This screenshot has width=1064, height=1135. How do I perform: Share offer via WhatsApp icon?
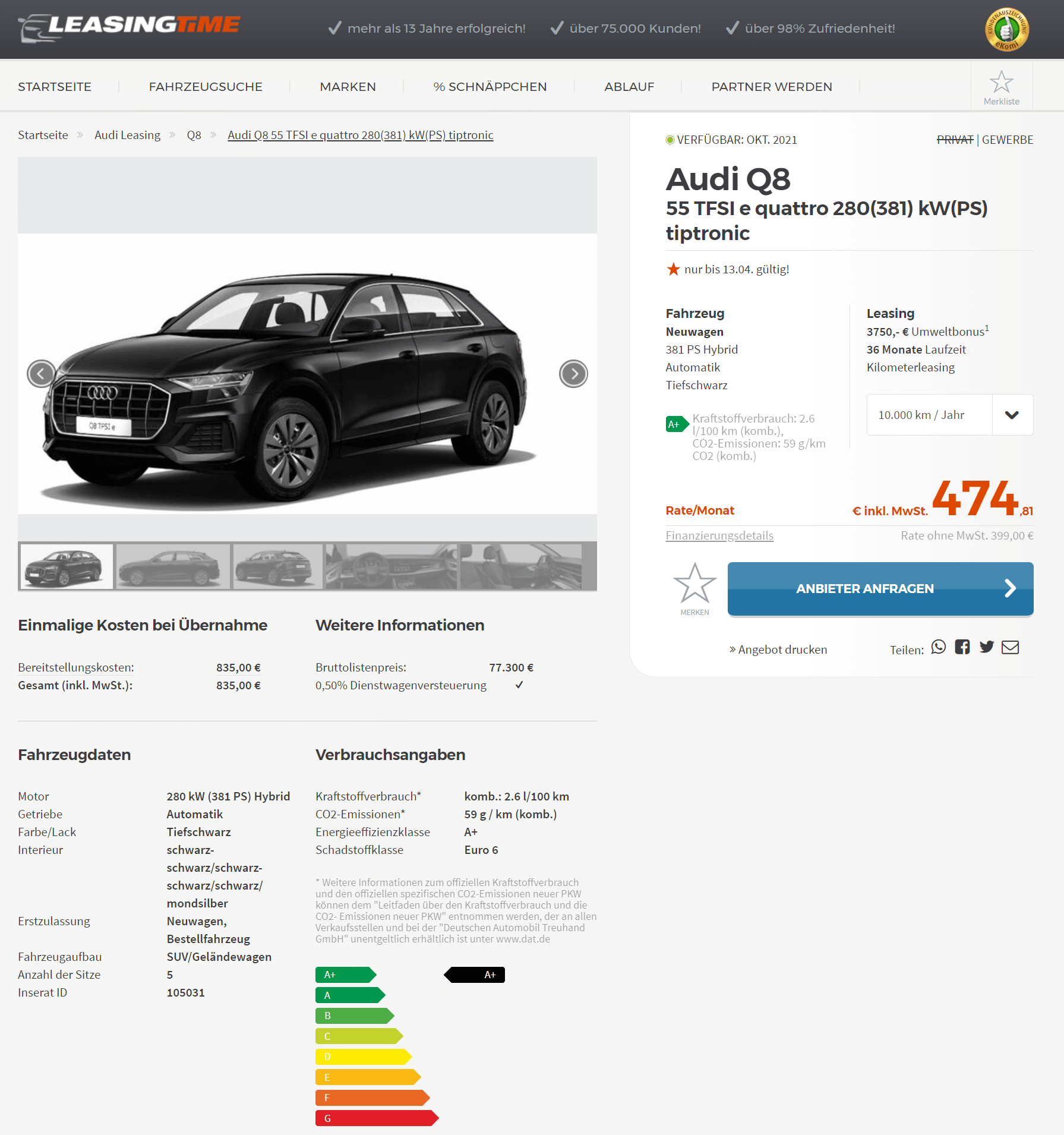938,647
